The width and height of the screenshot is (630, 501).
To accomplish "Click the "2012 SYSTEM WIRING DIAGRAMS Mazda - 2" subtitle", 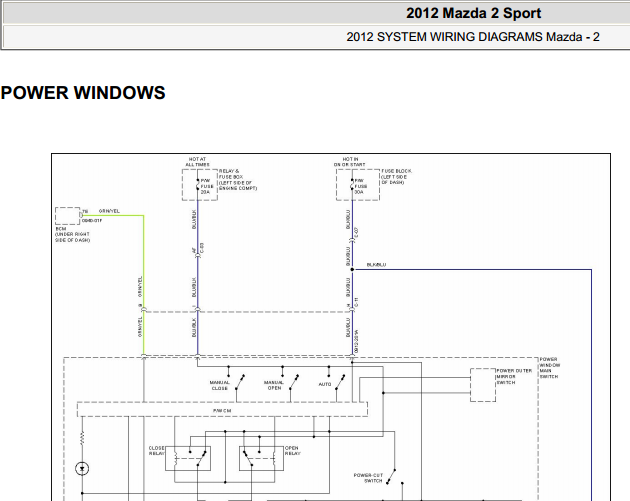I will 473,37.
